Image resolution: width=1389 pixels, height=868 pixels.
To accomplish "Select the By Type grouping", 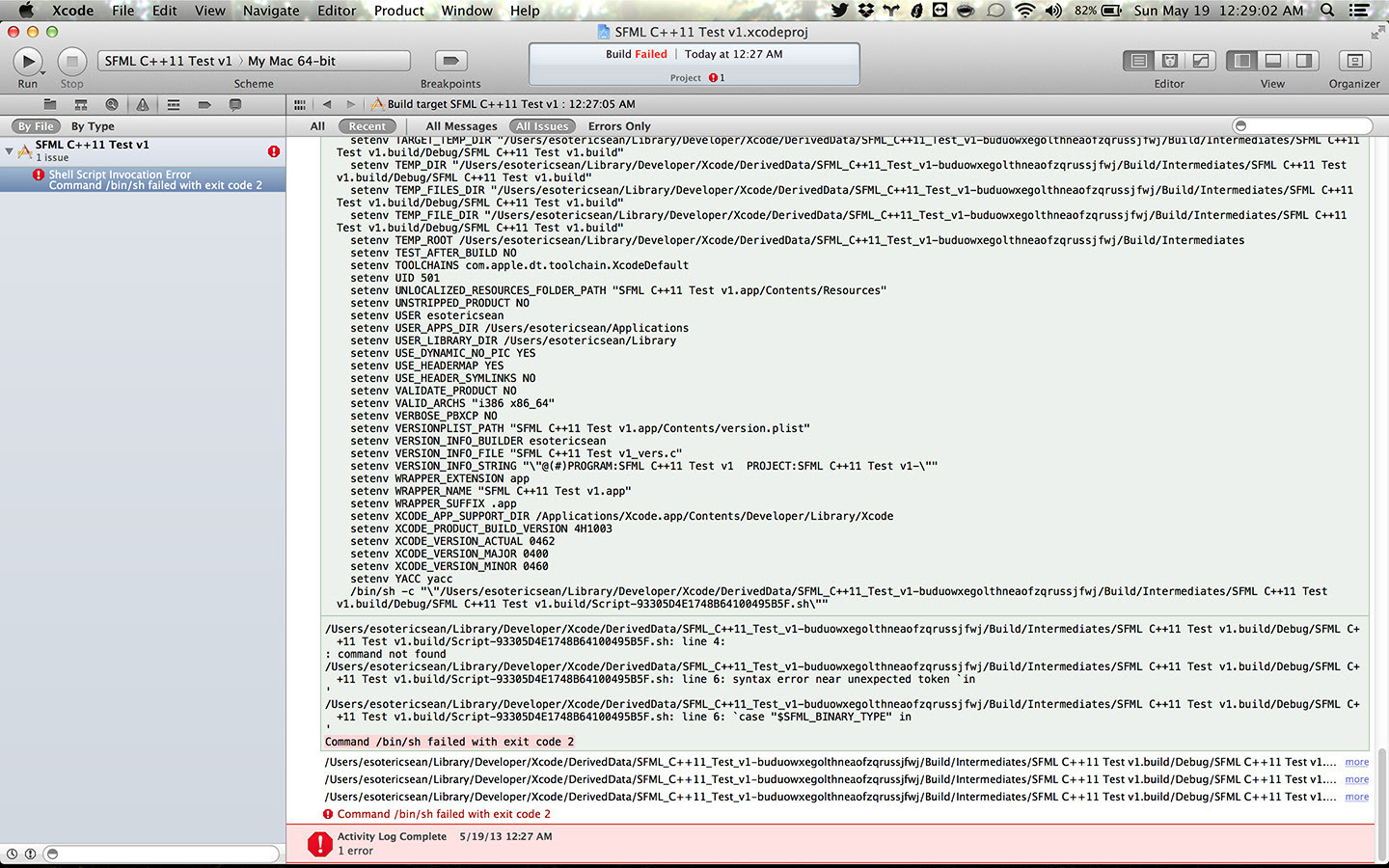I will (93, 126).
